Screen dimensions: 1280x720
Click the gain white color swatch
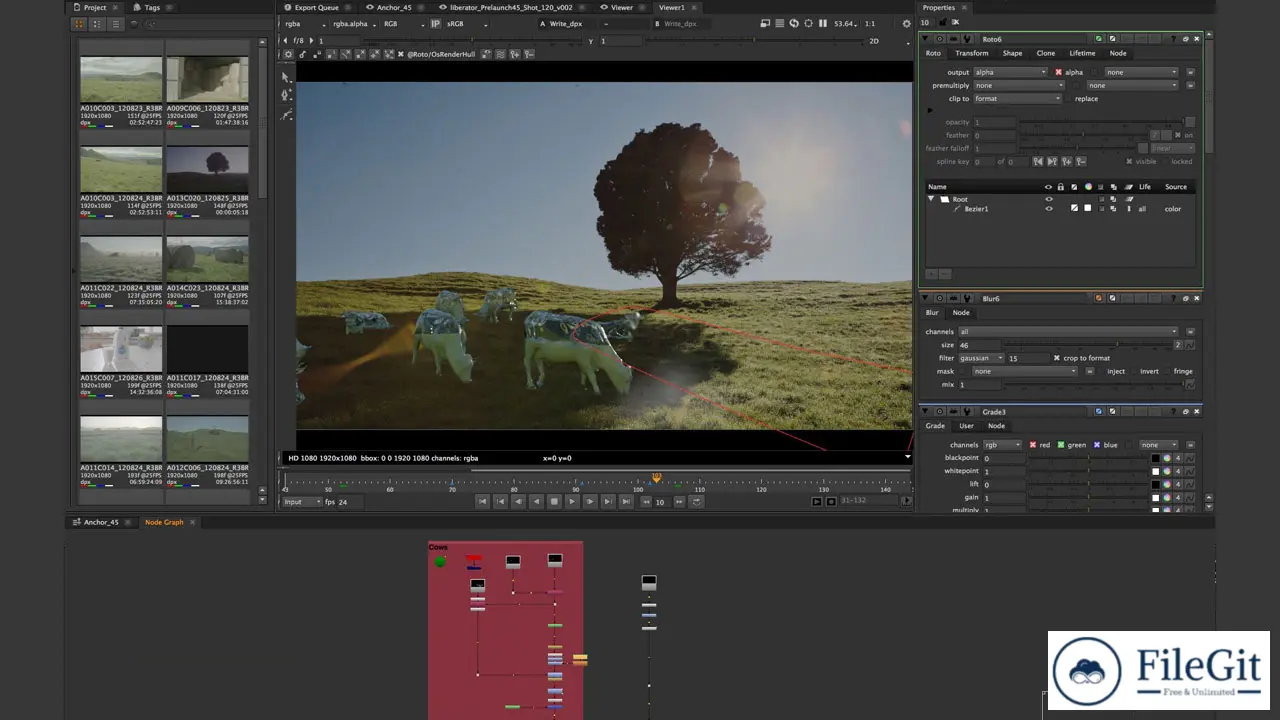point(1156,497)
